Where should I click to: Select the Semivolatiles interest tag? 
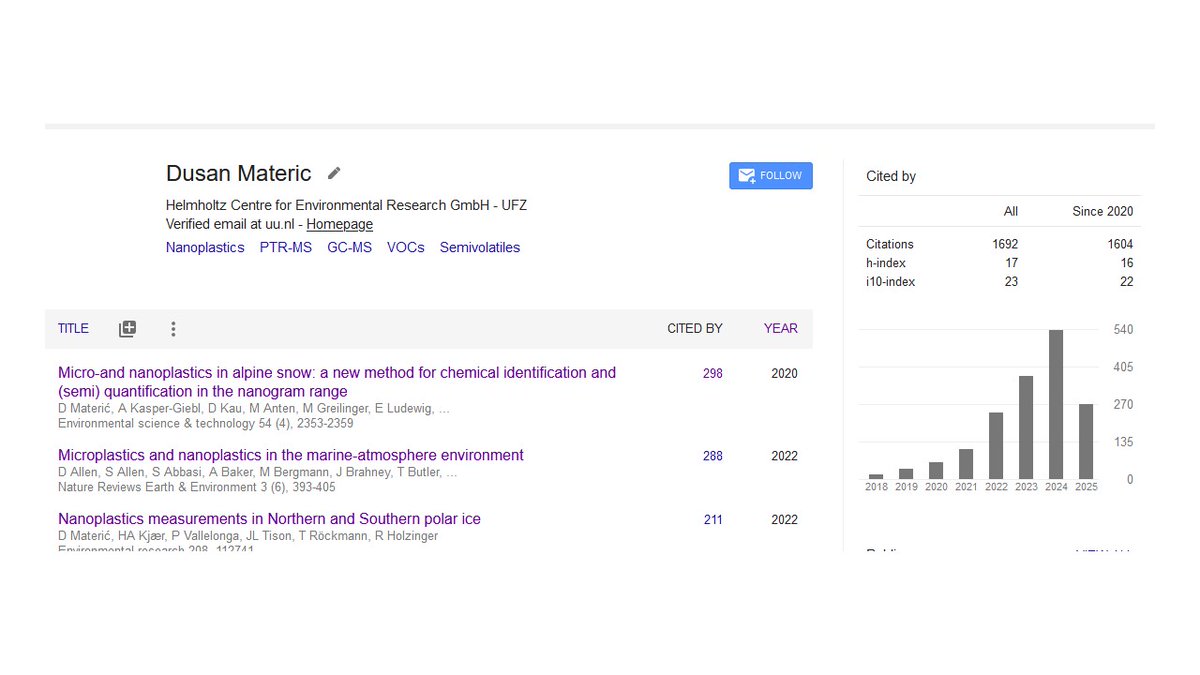[480, 247]
